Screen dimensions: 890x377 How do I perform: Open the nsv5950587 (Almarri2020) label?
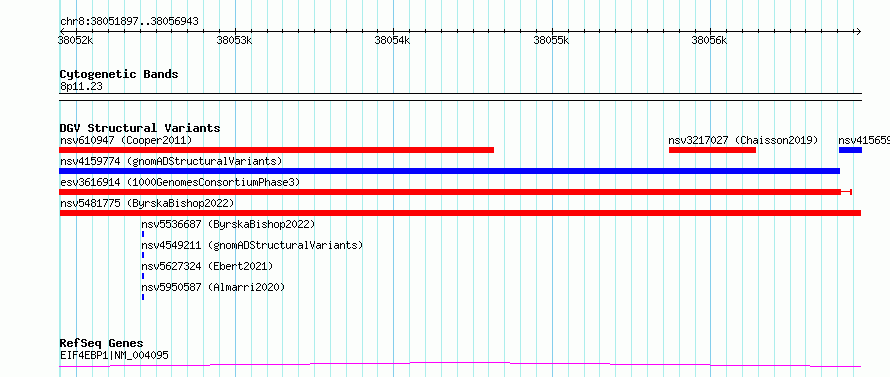coord(213,287)
